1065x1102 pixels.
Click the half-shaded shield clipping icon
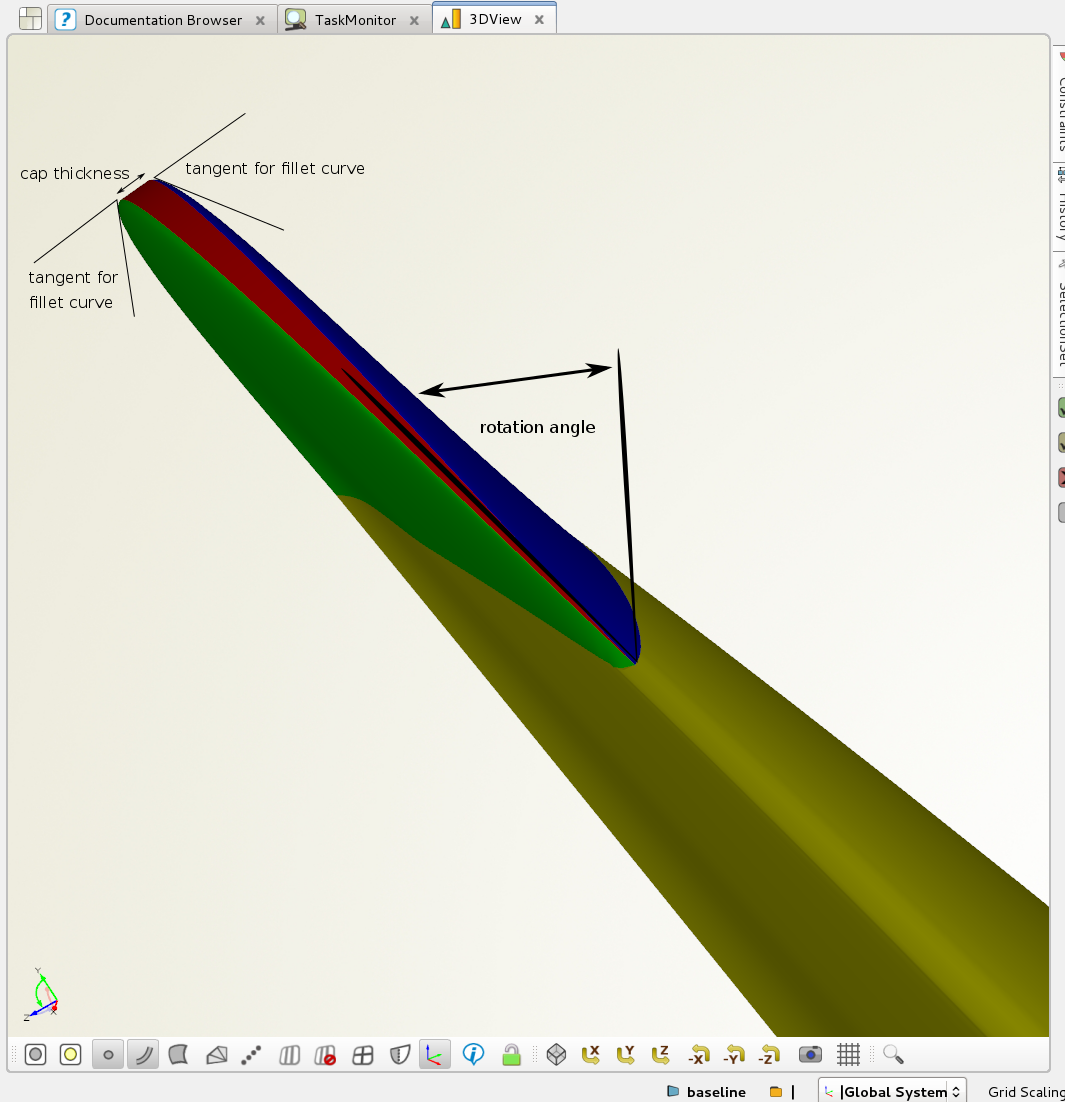[x=400, y=1055]
